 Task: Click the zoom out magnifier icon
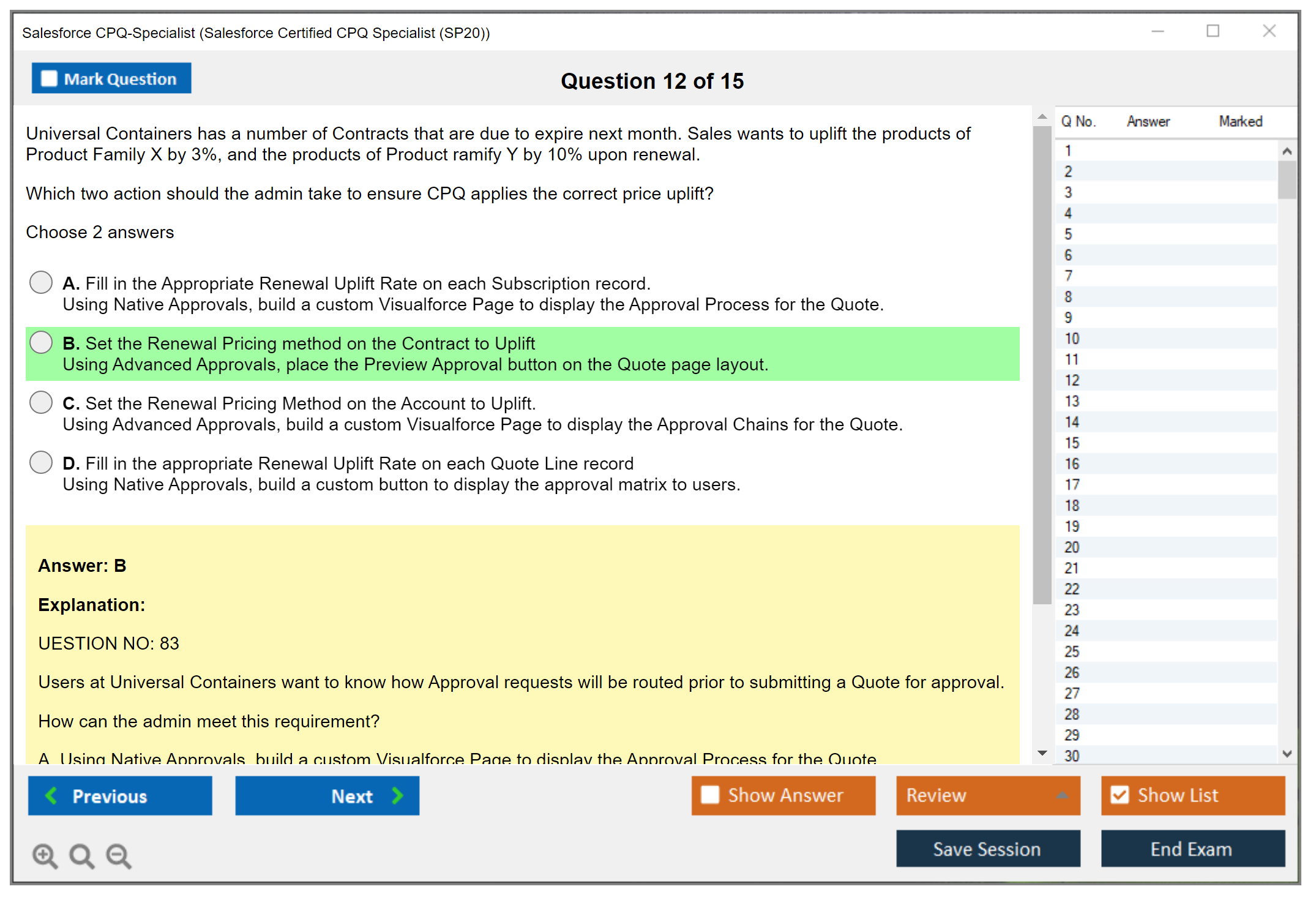(119, 855)
